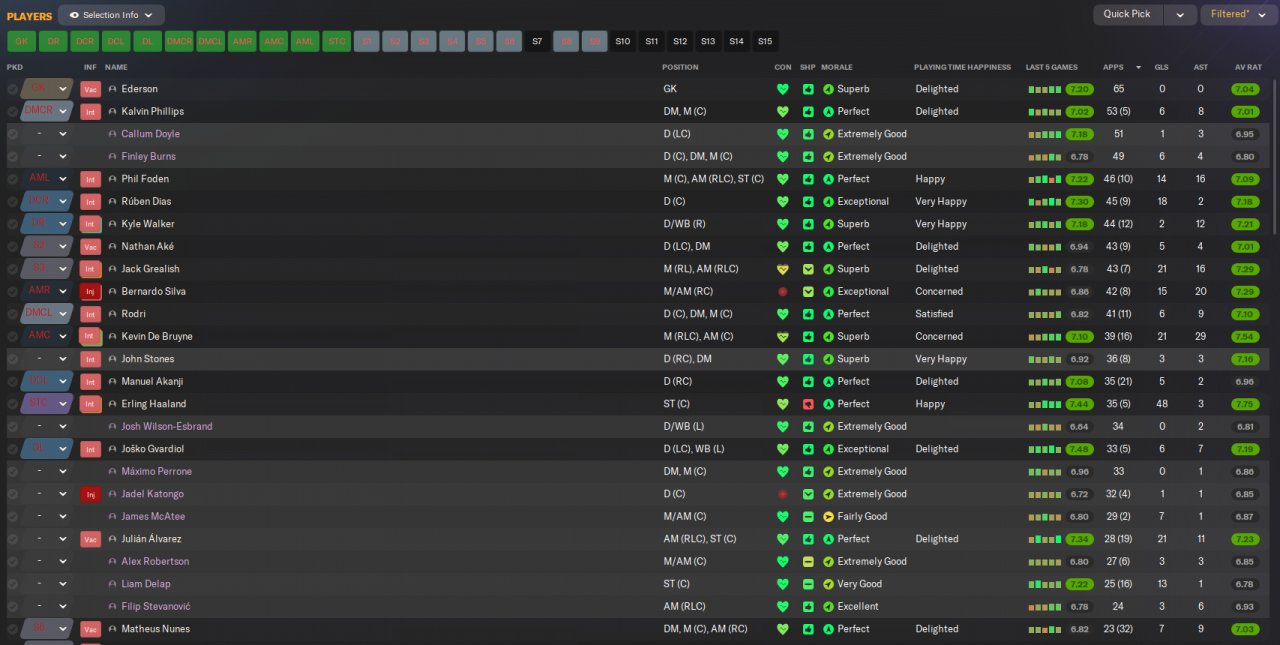Toggle selection check for Kalvin Phillips
This screenshot has height=645, width=1280.
coord(13,112)
